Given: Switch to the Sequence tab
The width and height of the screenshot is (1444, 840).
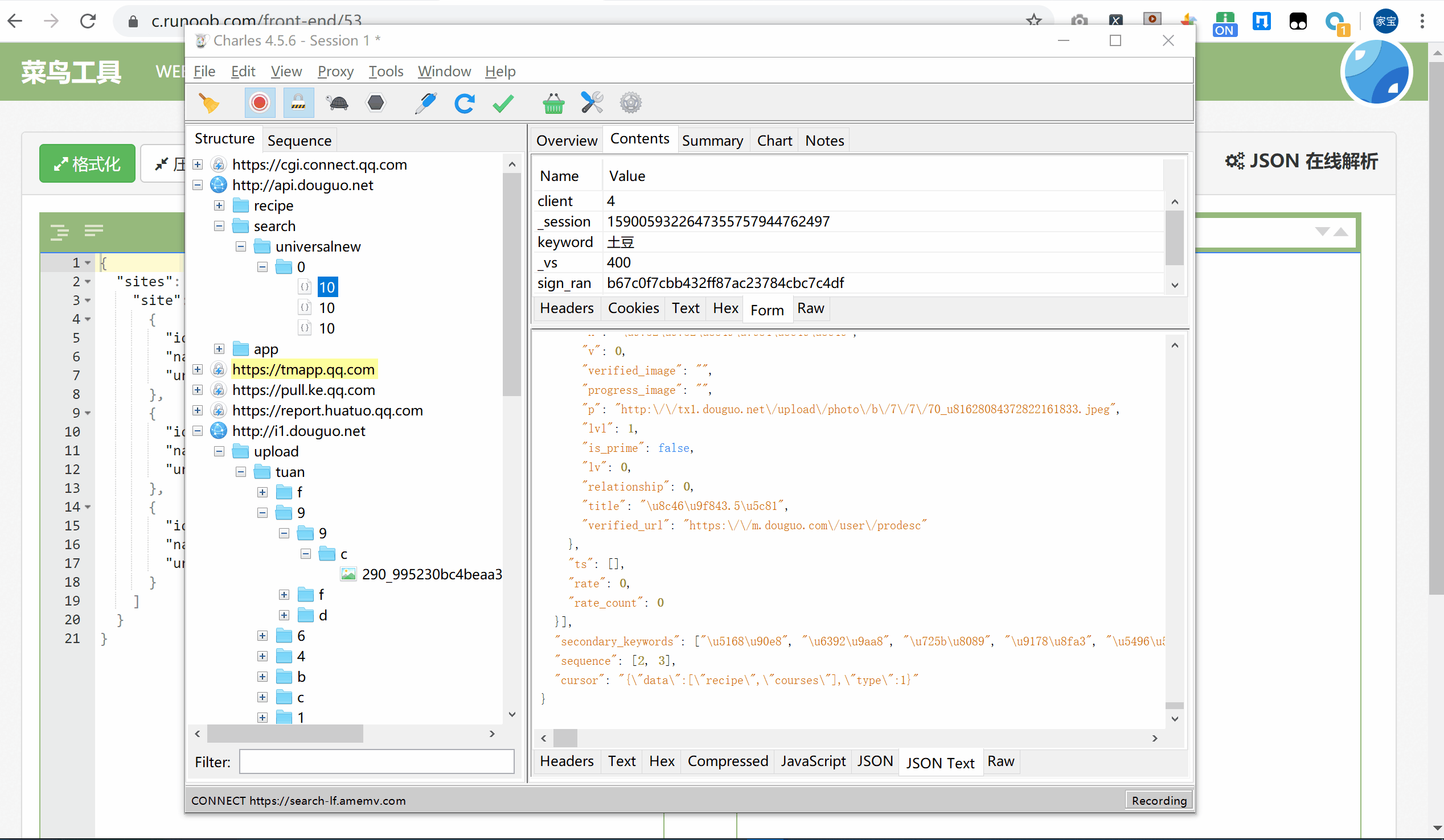Looking at the screenshot, I should click(299, 141).
